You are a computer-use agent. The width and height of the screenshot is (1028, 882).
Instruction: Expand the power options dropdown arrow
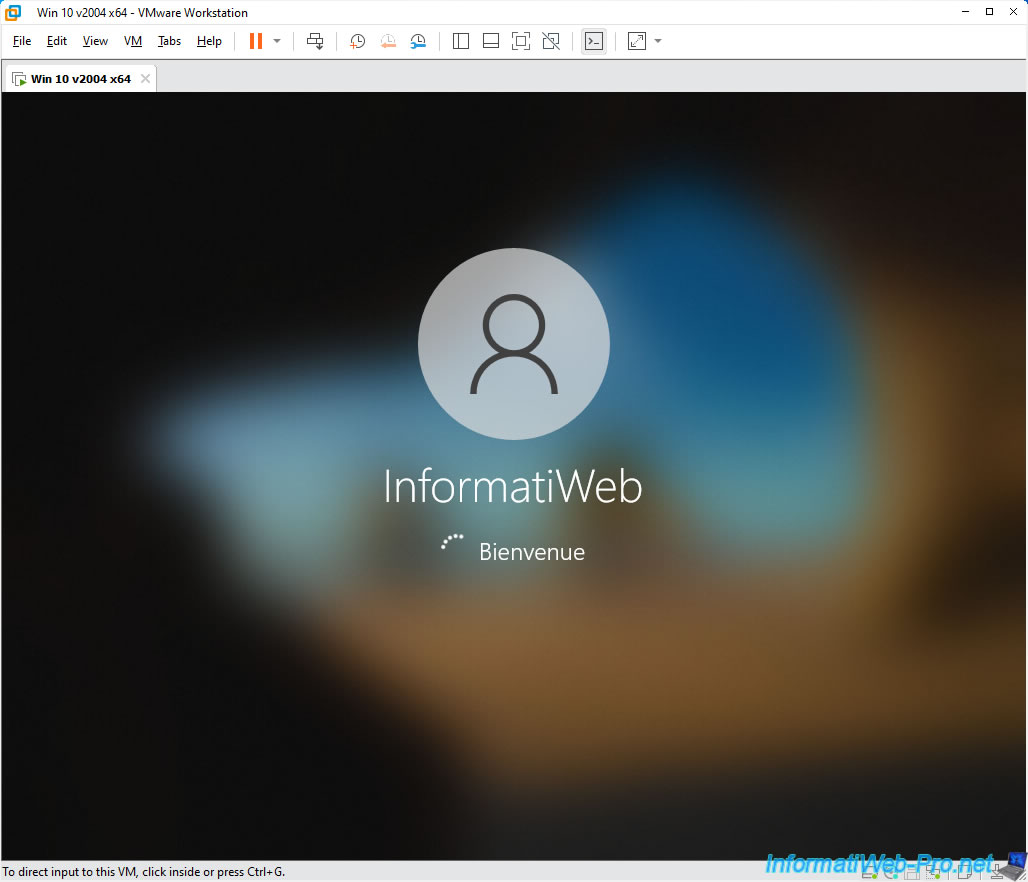[277, 41]
